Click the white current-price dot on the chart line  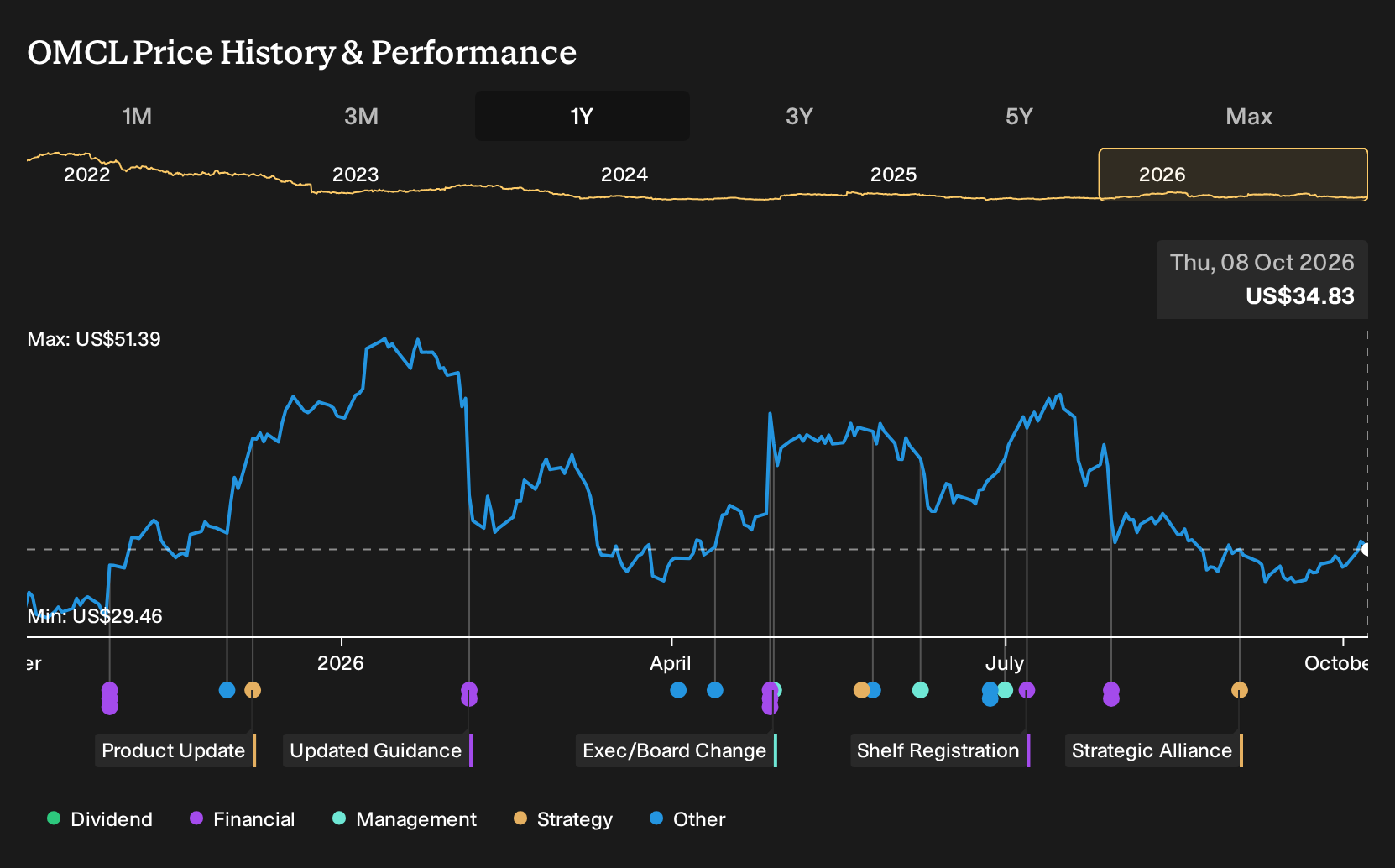tap(1366, 549)
